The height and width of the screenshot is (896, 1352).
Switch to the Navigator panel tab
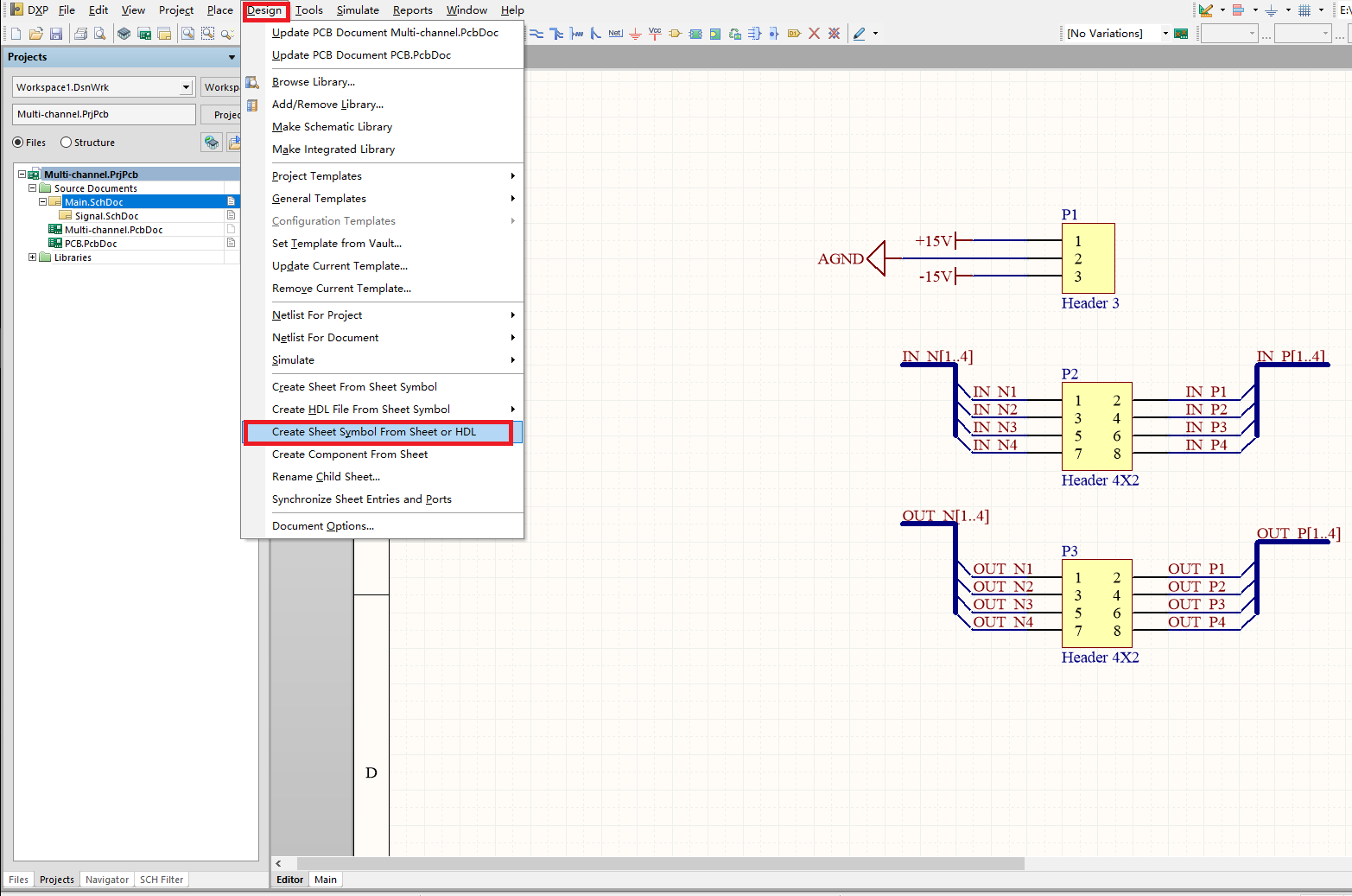[107, 880]
